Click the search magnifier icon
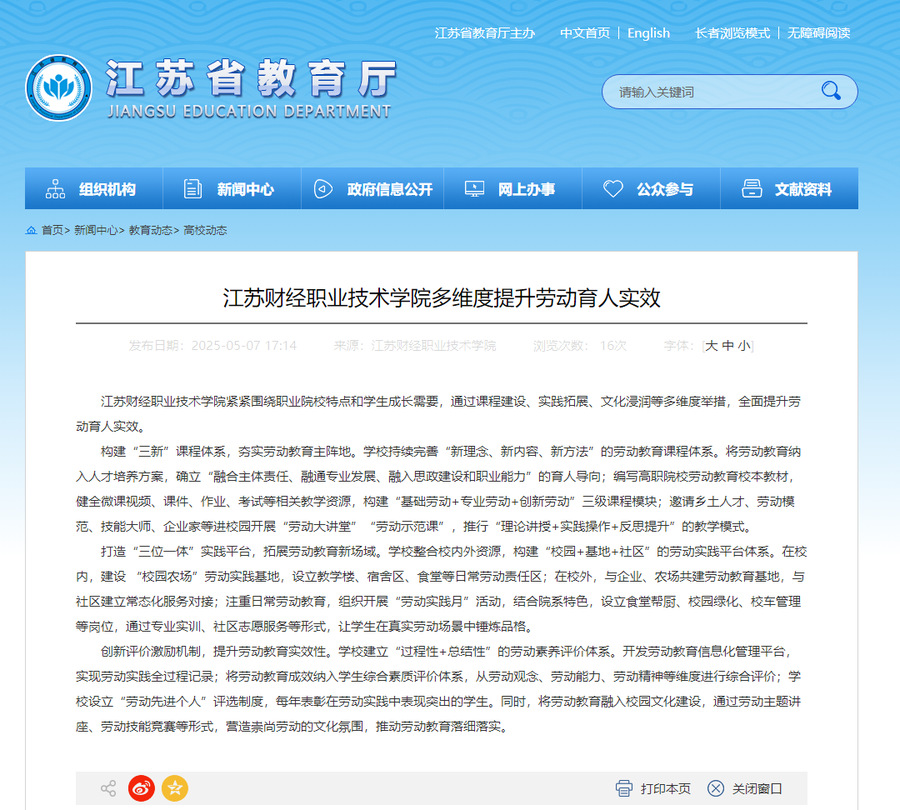The width and height of the screenshot is (900, 810). 831,92
